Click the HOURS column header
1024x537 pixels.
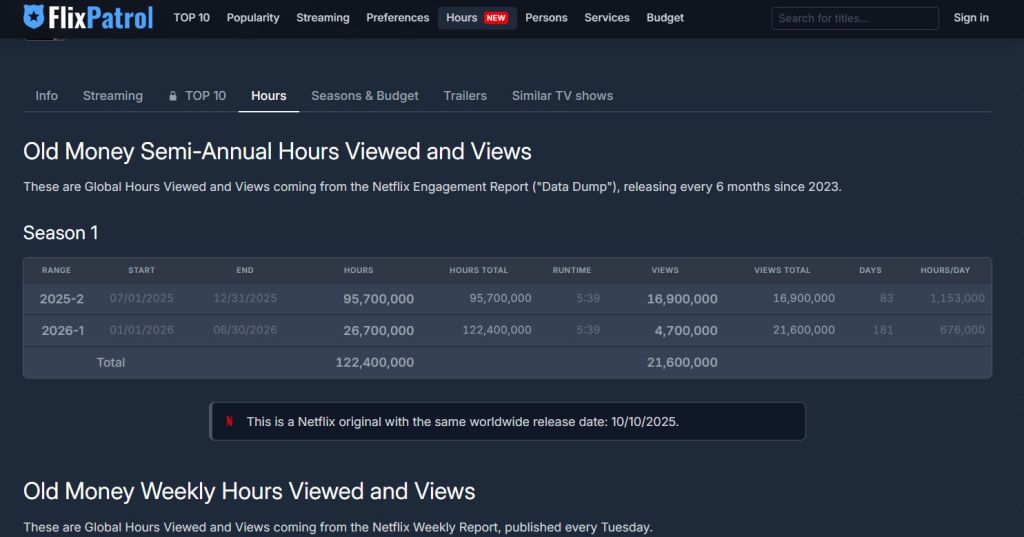pos(359,270)
